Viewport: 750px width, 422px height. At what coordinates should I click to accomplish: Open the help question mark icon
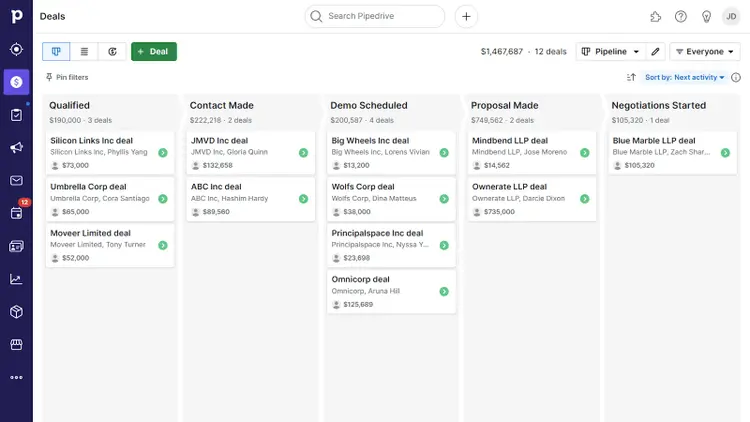tap(681, 17)
